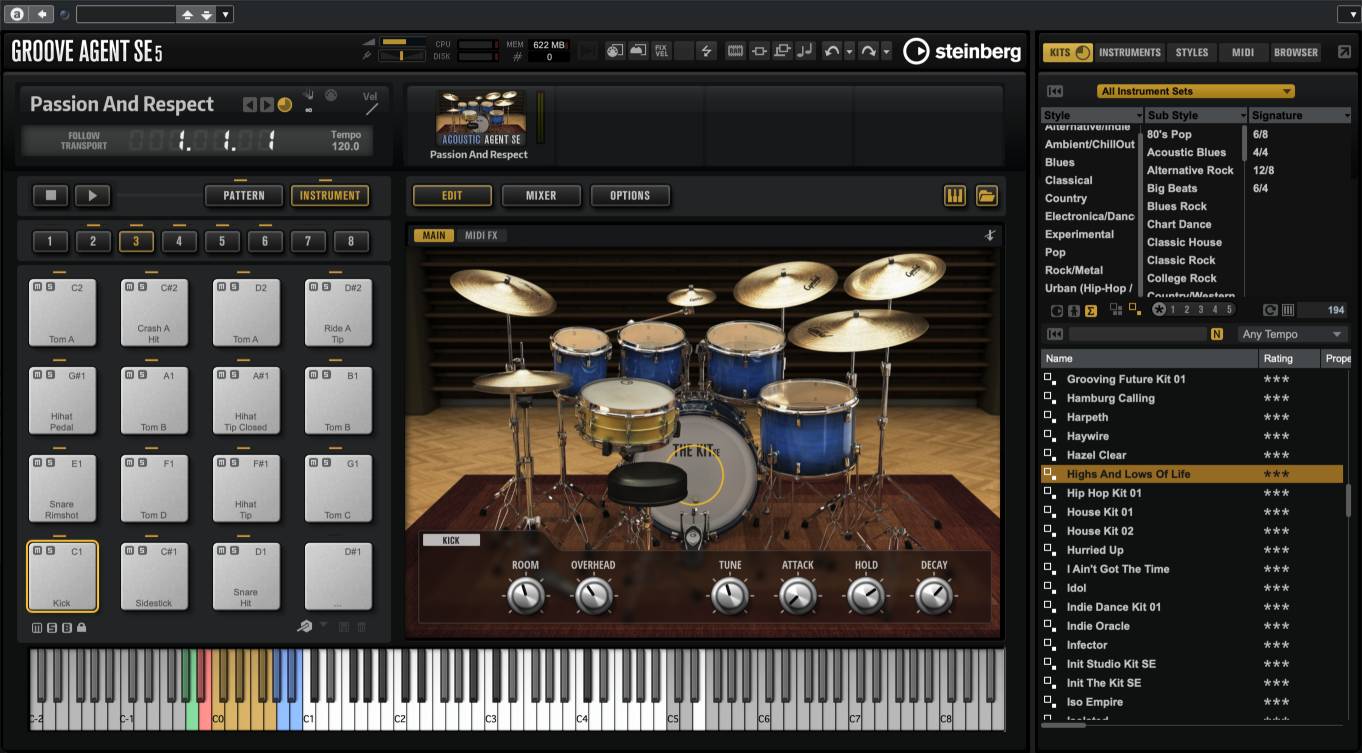This screenshot has width=1362, height=753.
Task: Open the Steinberg logo
Action: pos(962,51)
